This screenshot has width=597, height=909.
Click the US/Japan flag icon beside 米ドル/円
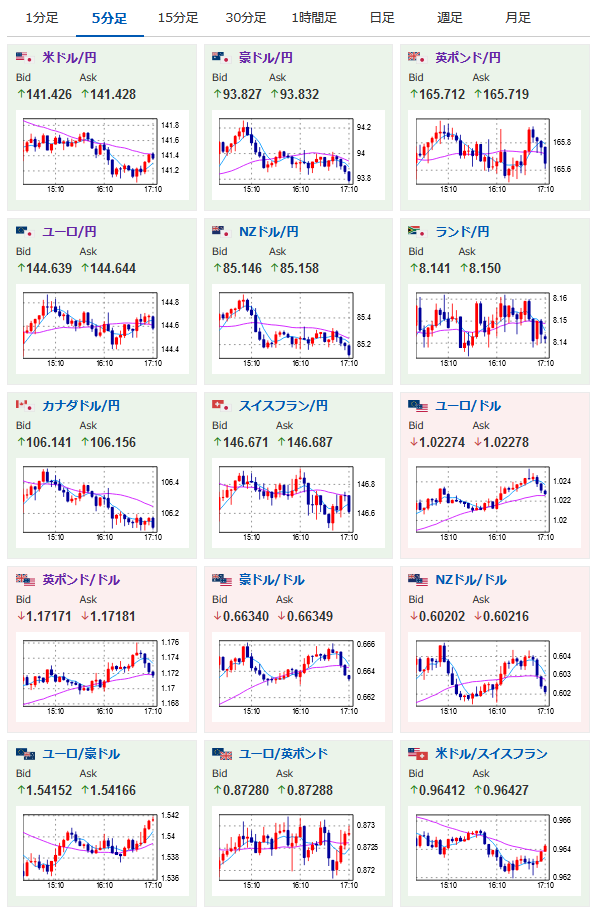tap(24, 57)
